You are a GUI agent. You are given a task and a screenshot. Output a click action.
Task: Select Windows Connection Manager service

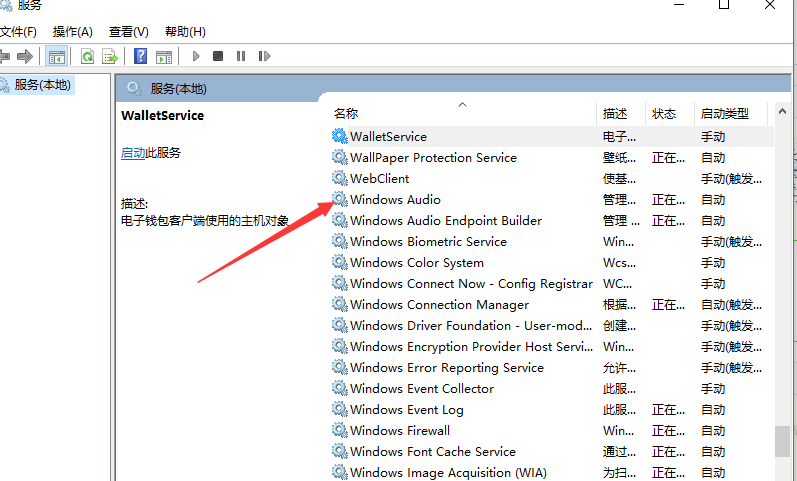(552, 305)
